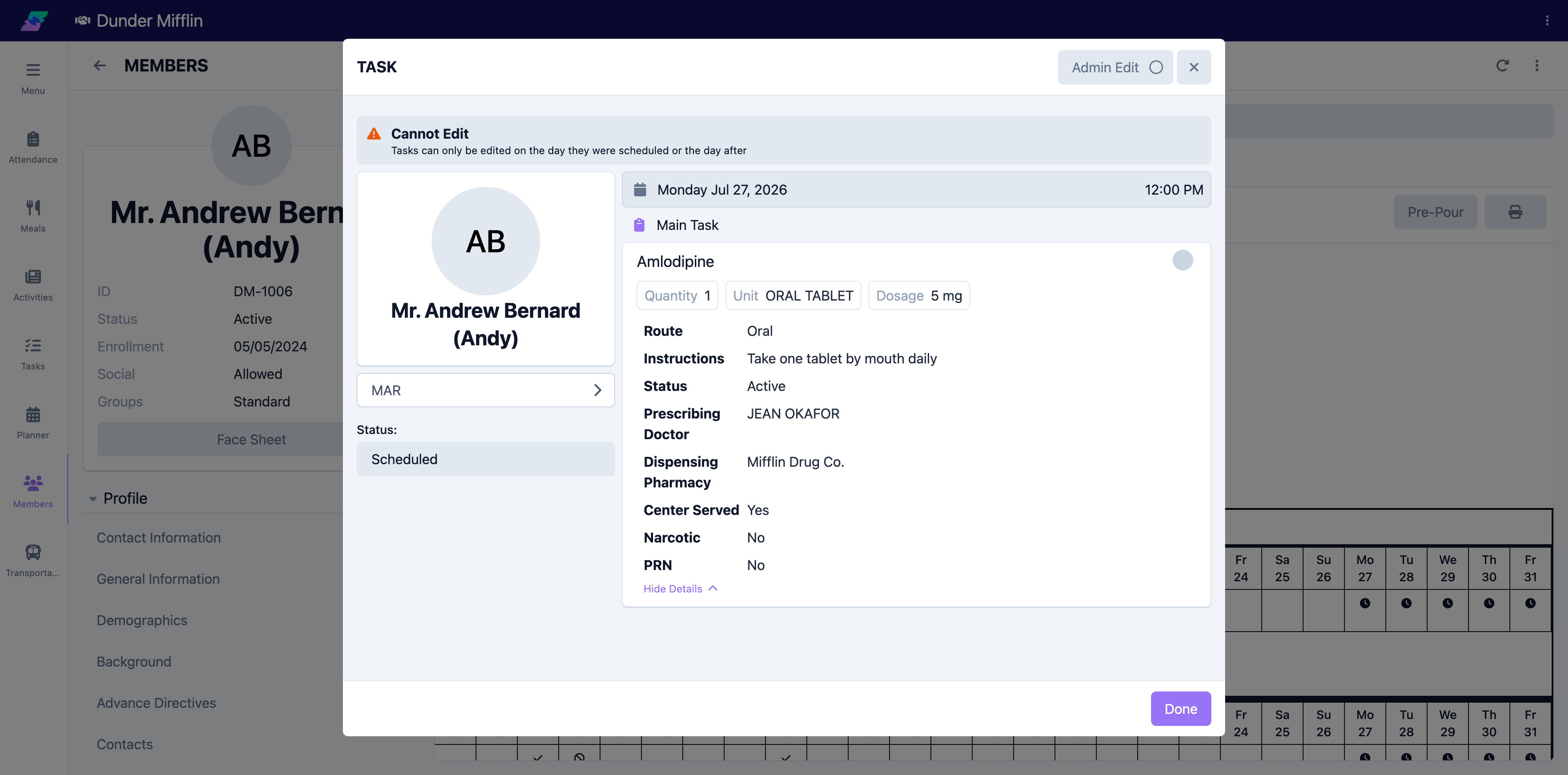Click the Cannot Edit warning triangle icon
Image resolution: width=1568 pixels, height=775 pixels.
(374, 134)
